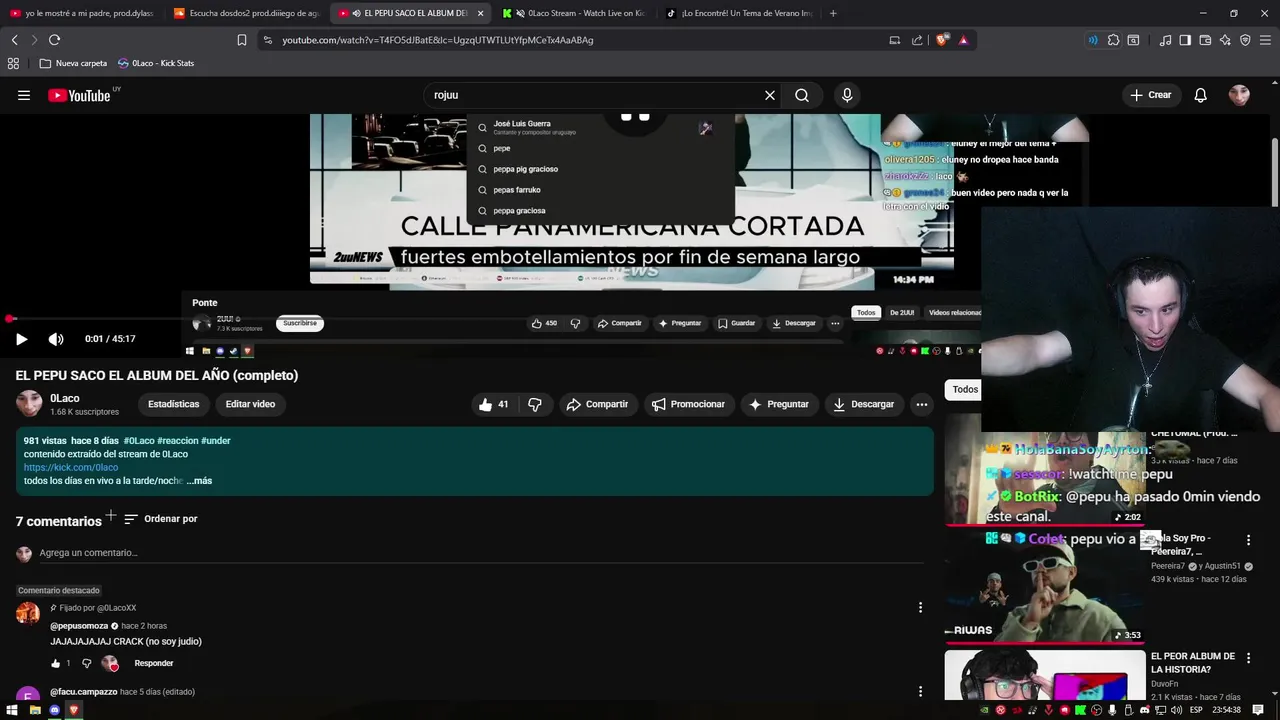Viewport: 1280px width, 720px height.
Task: Open the Ordenar por sort menu
Action: click(161, 519)
